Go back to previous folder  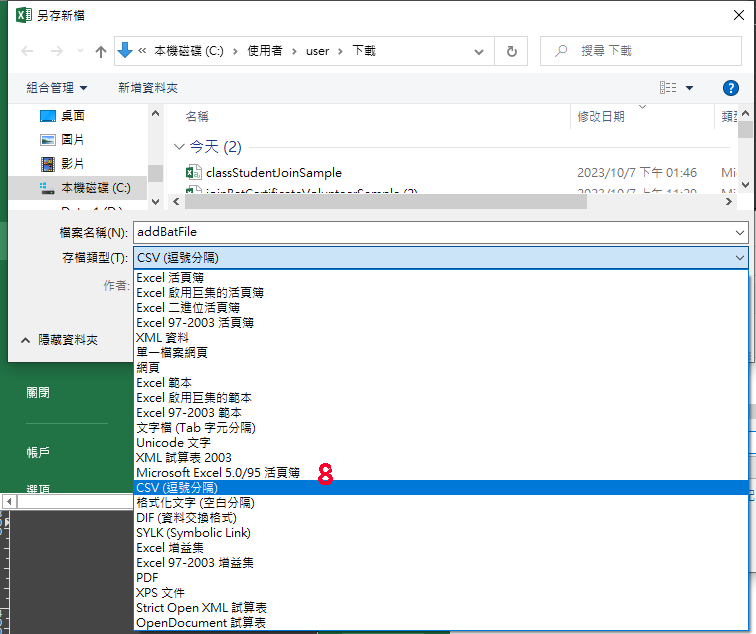tap(27, 51)
